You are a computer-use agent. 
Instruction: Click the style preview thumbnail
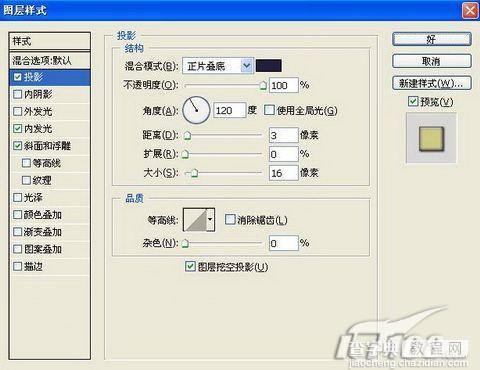431,138
